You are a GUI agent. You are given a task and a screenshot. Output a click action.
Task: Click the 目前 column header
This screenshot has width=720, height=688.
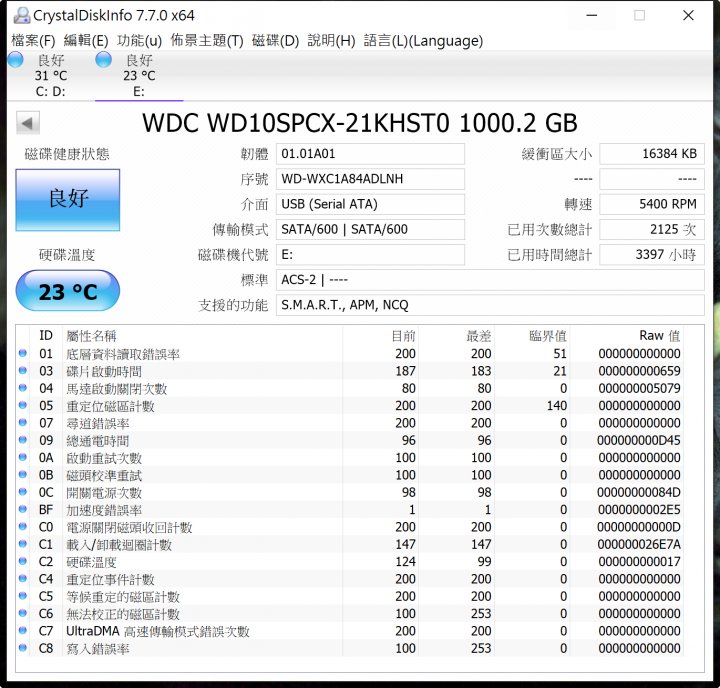(x=403, y=336)
